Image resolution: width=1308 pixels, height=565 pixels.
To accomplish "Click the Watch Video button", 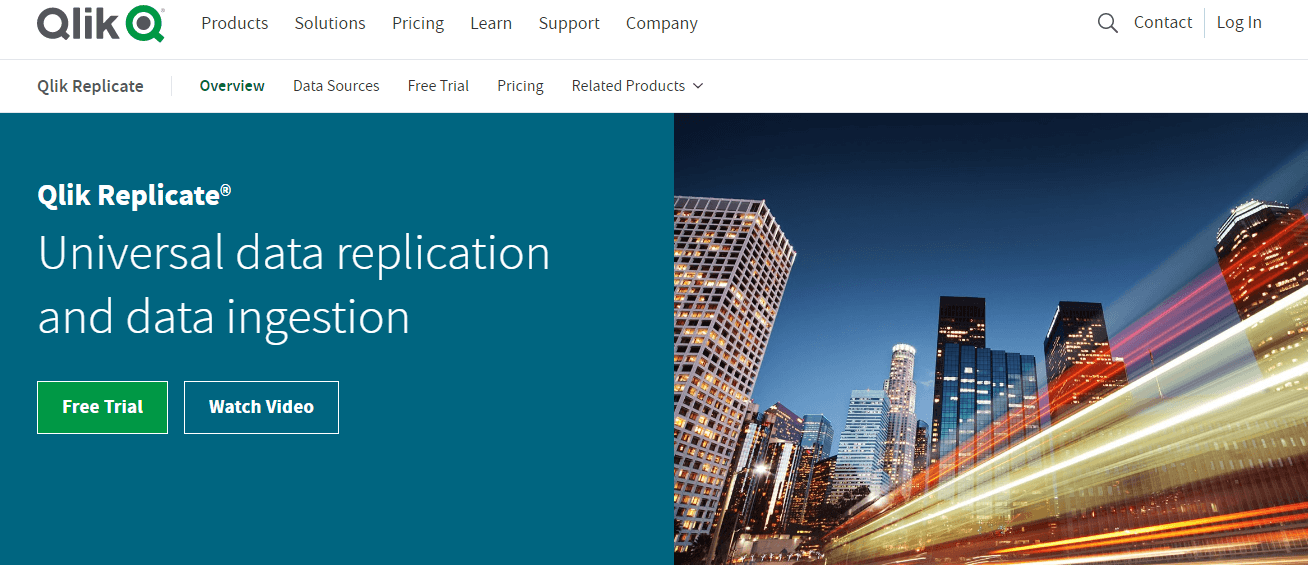I will [x=261, y=407].
